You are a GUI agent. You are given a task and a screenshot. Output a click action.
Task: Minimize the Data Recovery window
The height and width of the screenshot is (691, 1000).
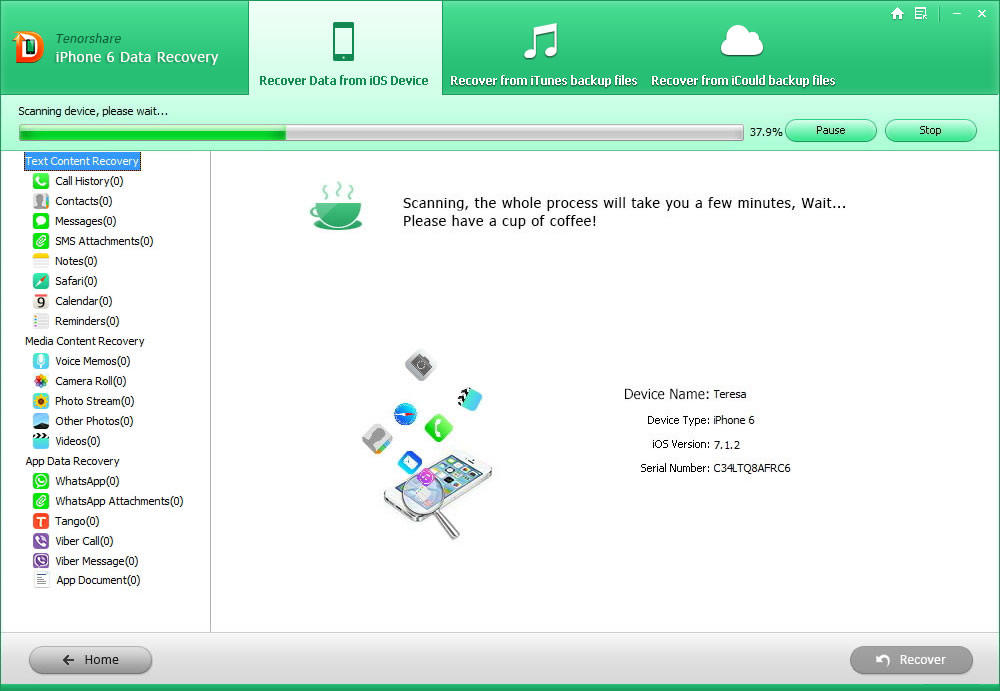[957, 13]
